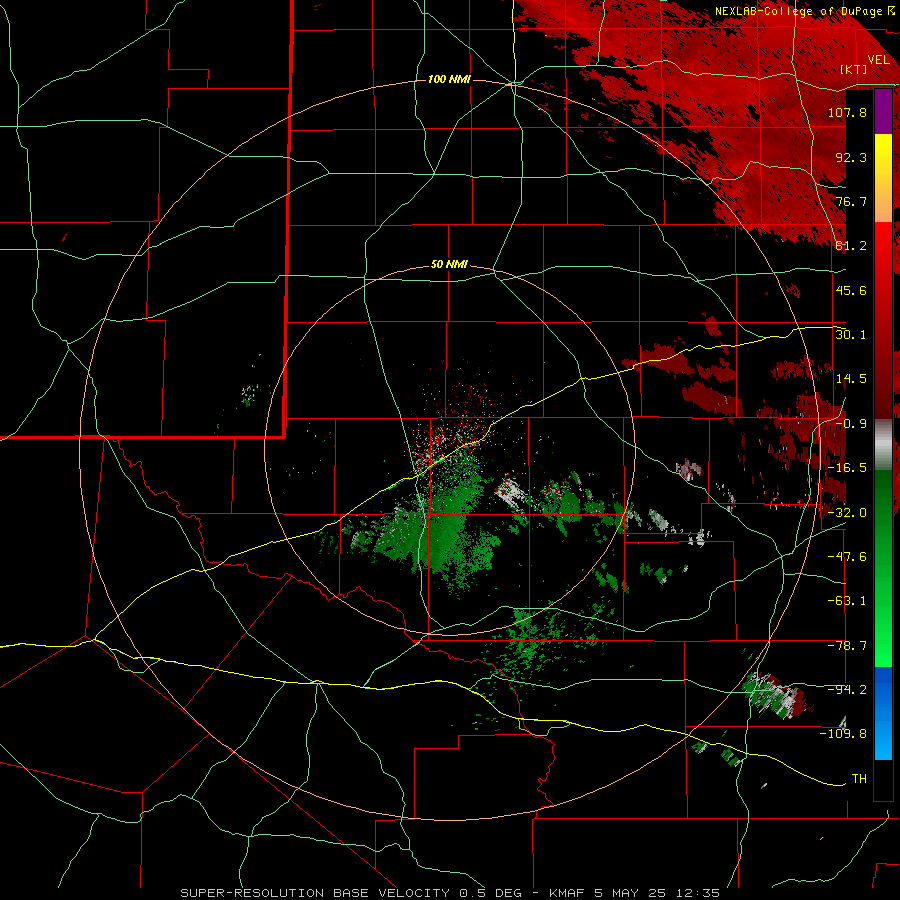Viewport: 900px width, 900px height.
Task: Click the 76.7 velocity scale value
Action: click(851, 201)
